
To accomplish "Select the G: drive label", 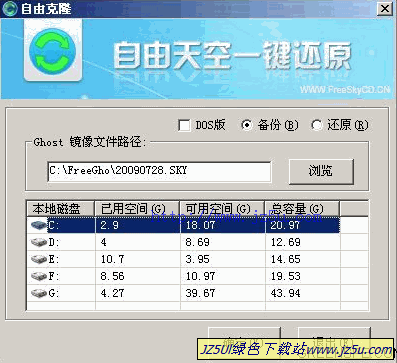I will tap(54, 293).
